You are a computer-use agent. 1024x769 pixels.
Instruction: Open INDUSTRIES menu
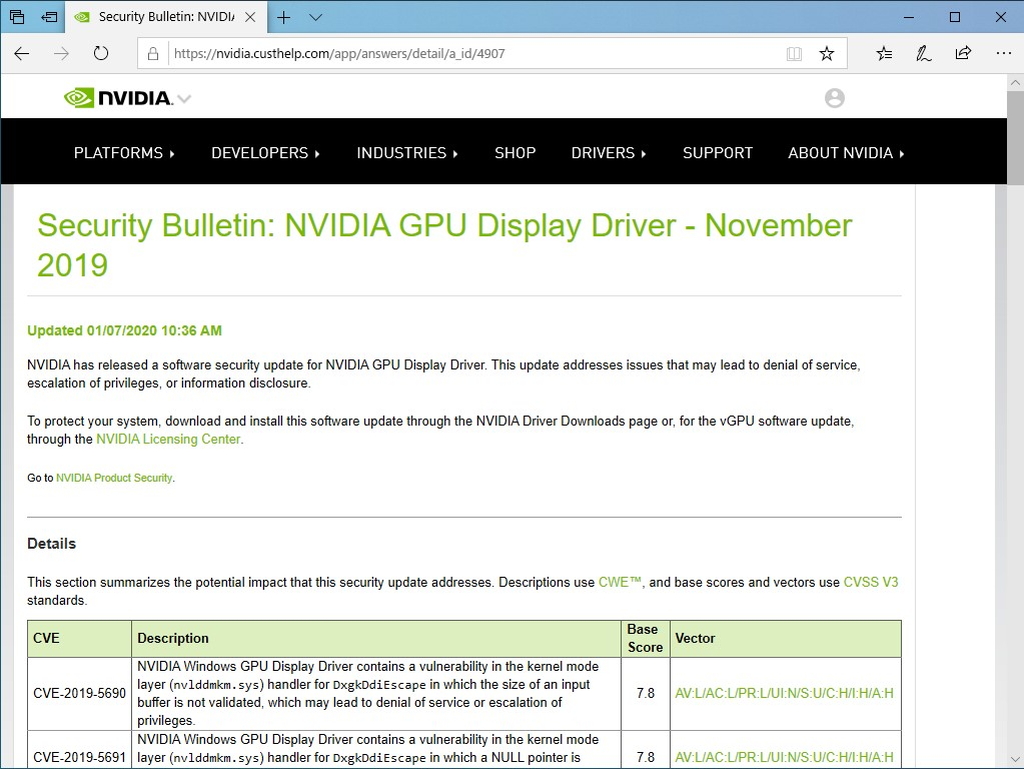408,153
